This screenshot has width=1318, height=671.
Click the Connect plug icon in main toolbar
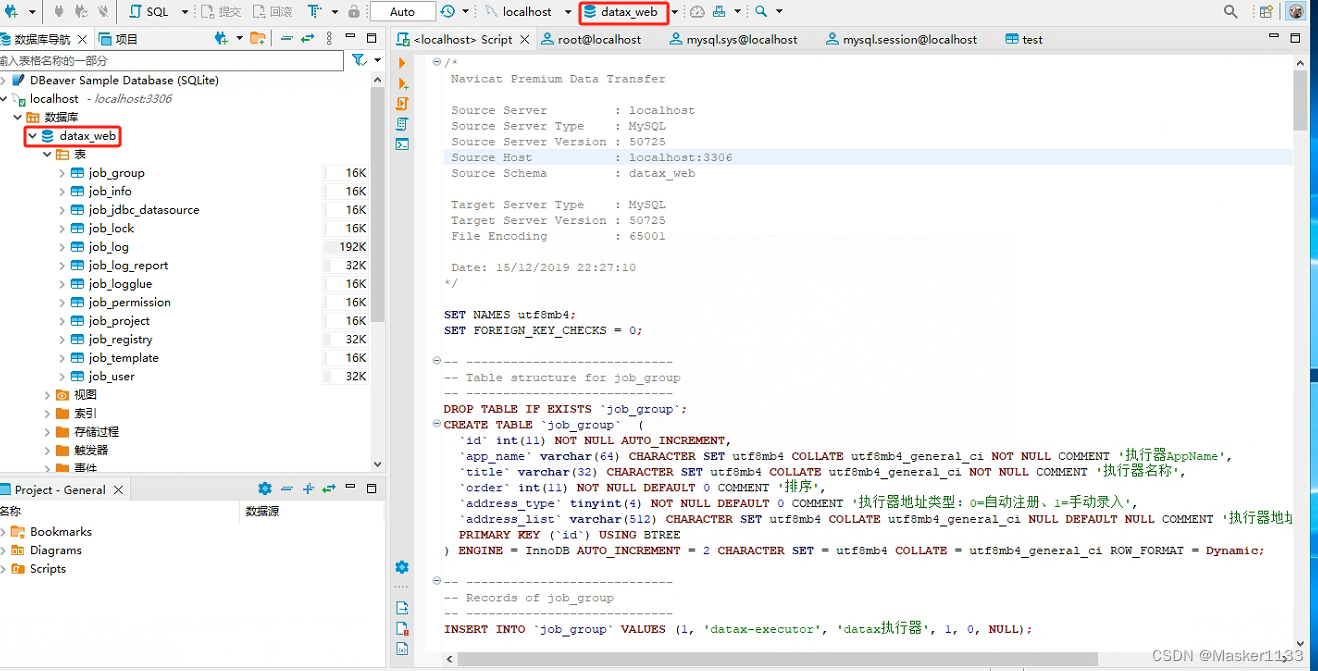[59, 11]
